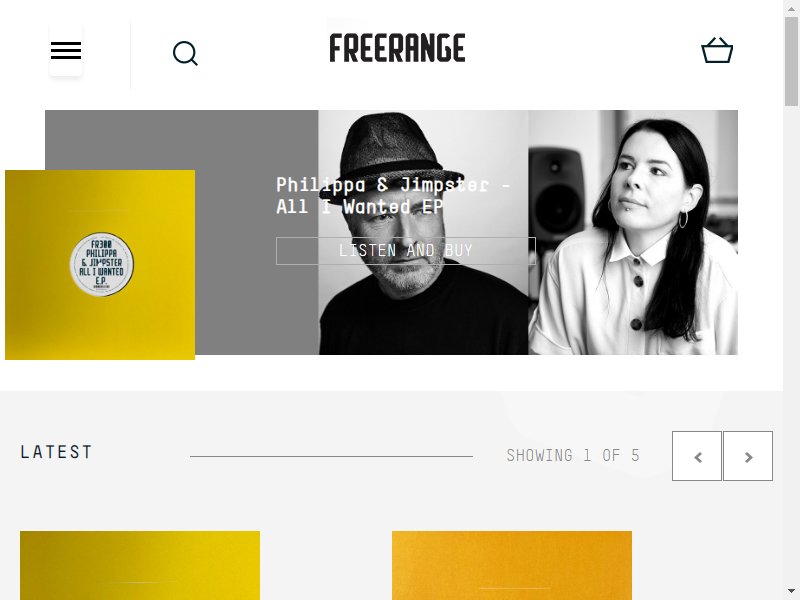The width and height of the screenshot is (800, 600).
Task: Show previous latest release arrow
Action: (697, 456)
